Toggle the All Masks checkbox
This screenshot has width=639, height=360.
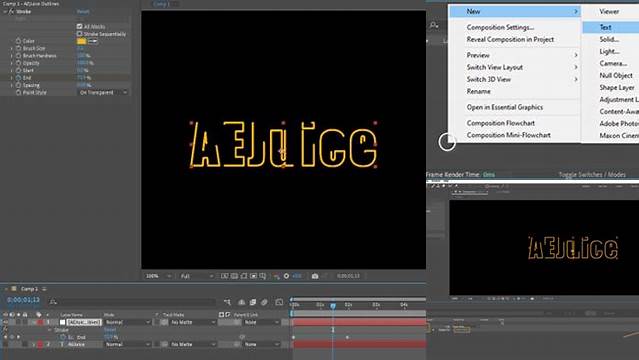(79, 27)
